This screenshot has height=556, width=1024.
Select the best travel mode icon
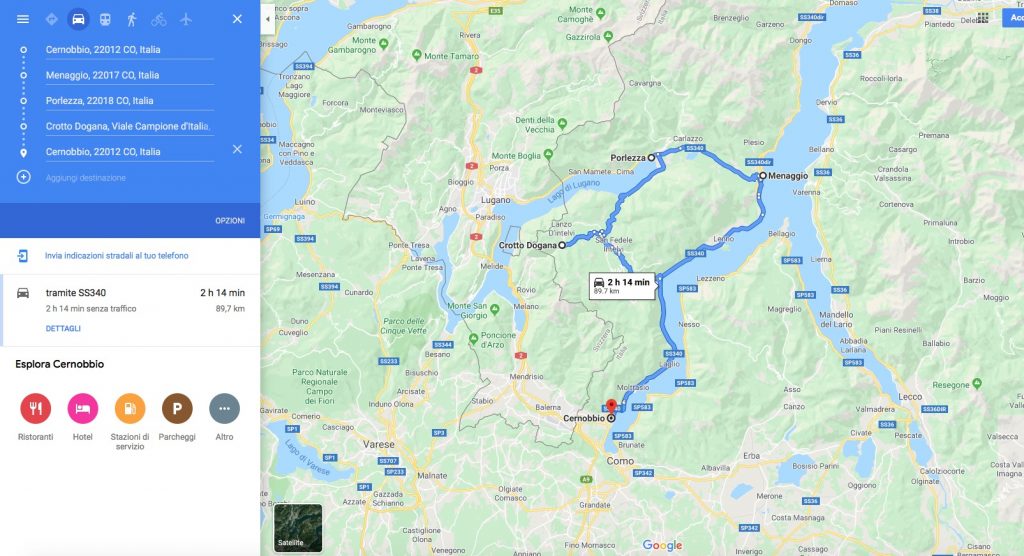click(x=52, y=19)
